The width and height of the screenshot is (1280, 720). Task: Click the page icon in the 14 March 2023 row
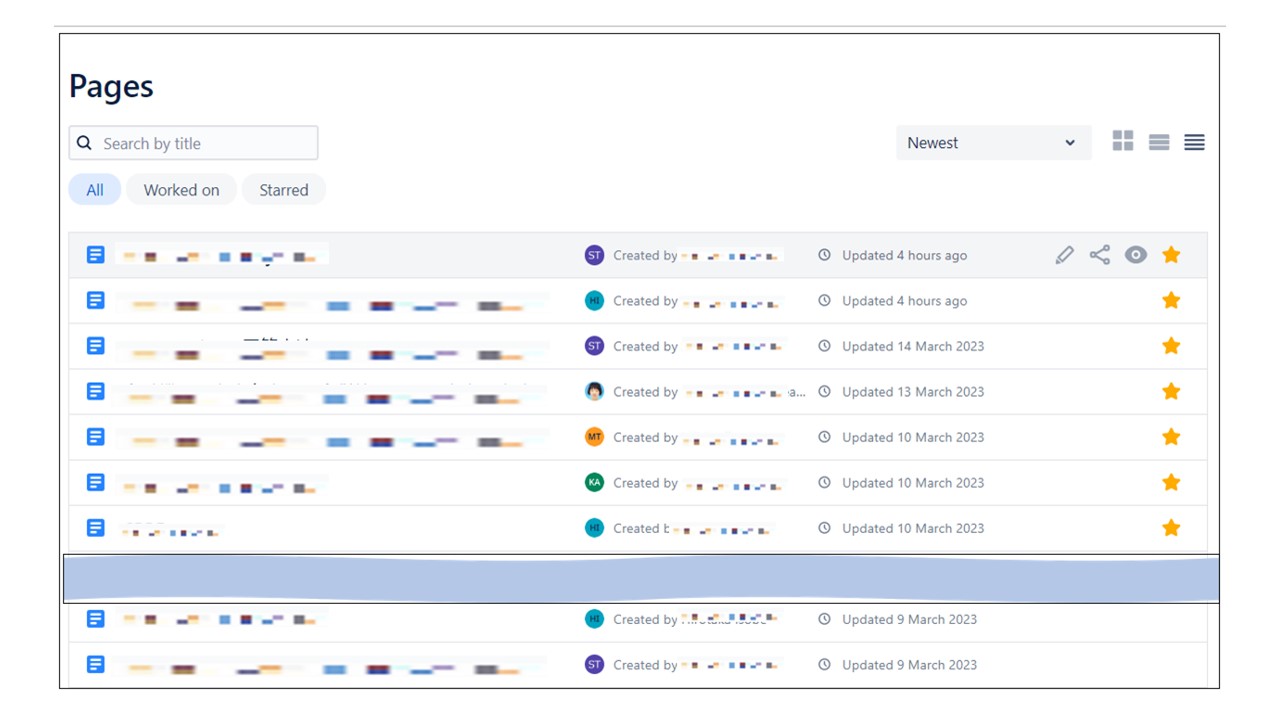(x=95, y=346)
